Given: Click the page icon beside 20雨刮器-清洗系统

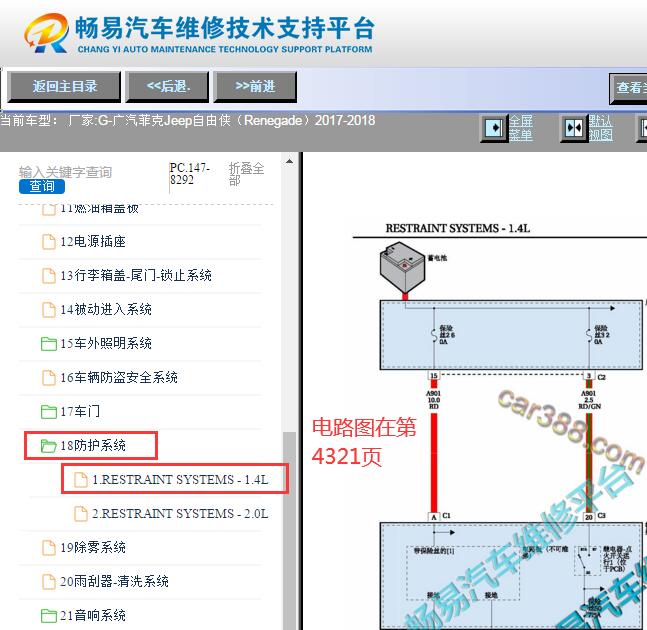Looking at the screenshot, I should click(x=49, y=582).
